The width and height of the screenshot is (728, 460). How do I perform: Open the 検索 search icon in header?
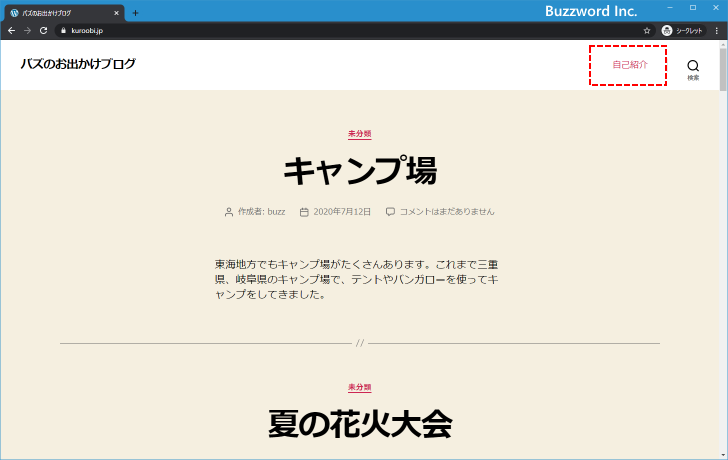click(693, 70)
